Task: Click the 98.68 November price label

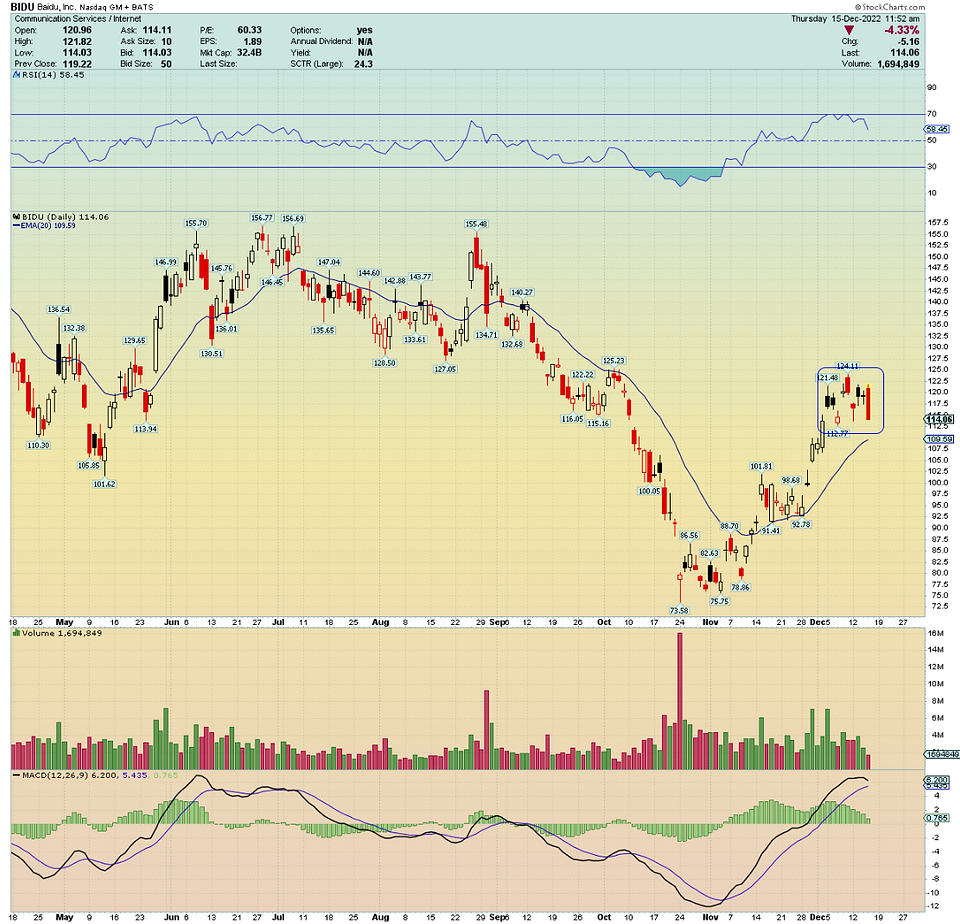Action: (791, 481)
